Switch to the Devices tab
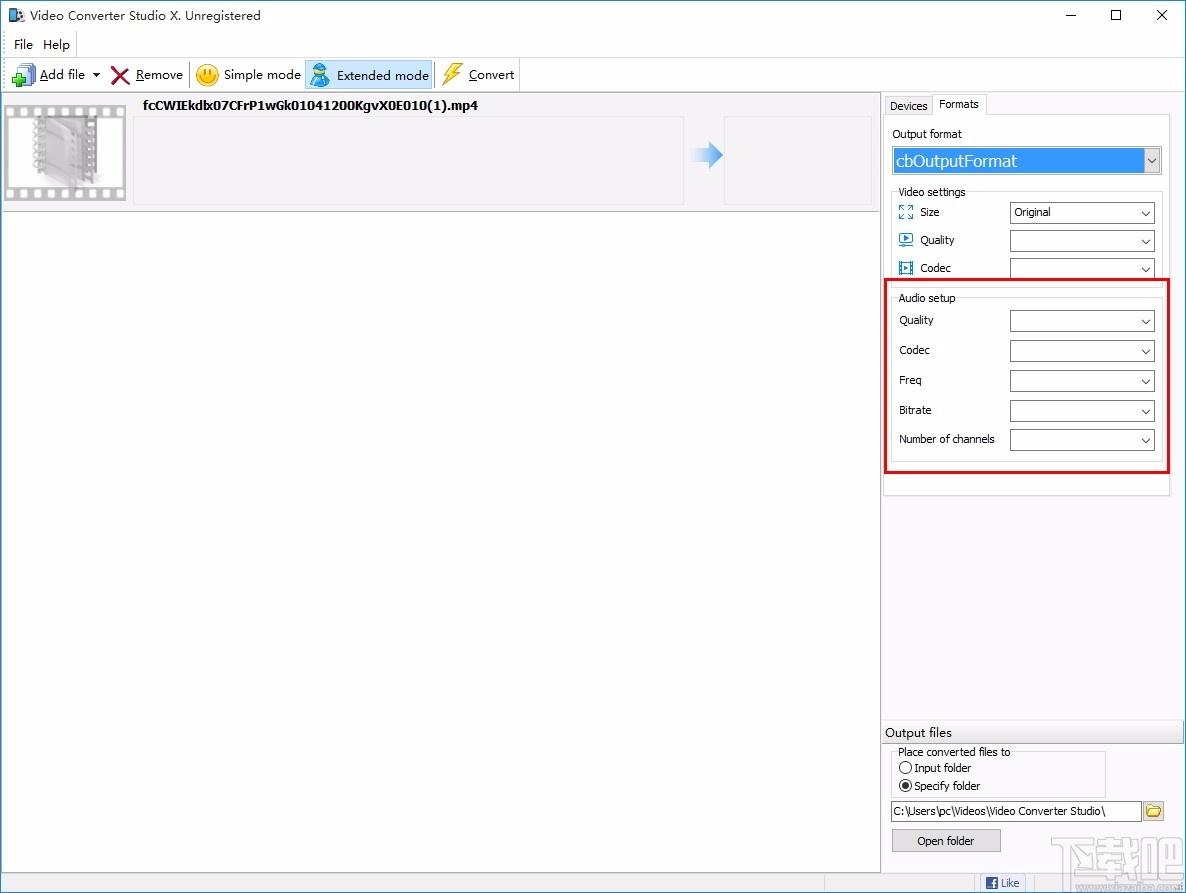 [x=908, y=106]
